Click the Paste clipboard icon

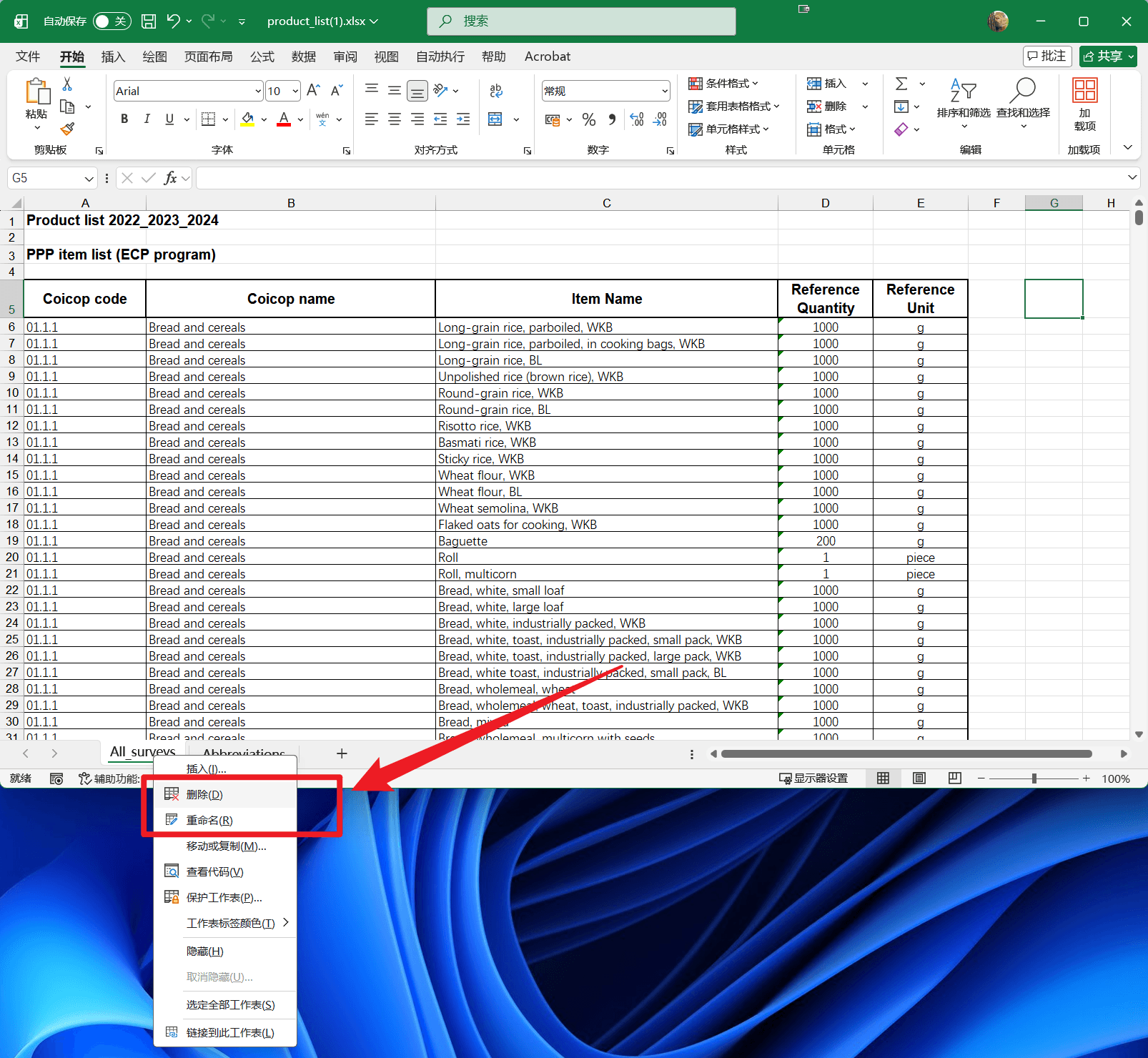[x=37, y=92]
